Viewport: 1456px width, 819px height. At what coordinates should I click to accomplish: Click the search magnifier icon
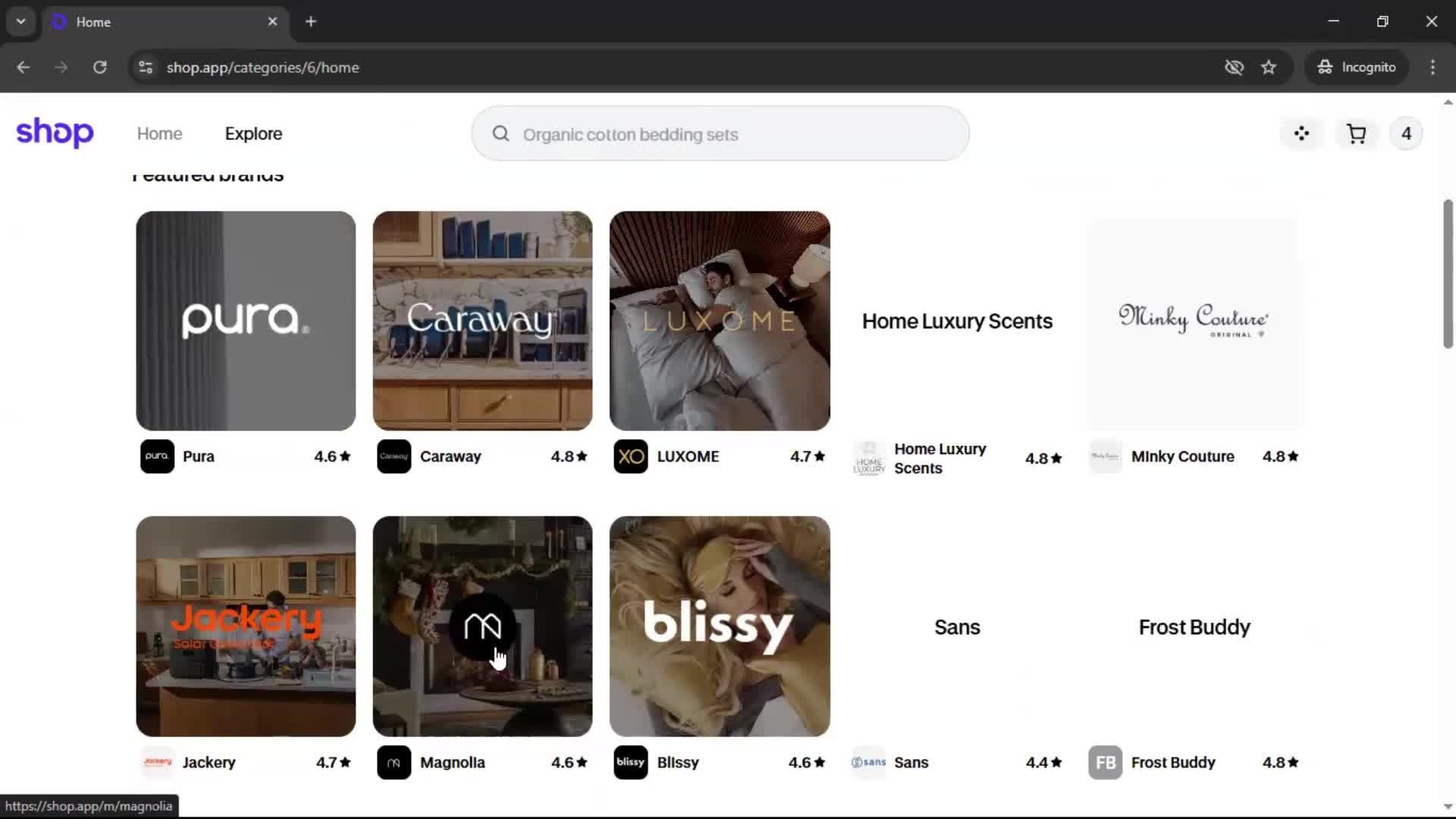pyautogui.click(x=500, y=134)
